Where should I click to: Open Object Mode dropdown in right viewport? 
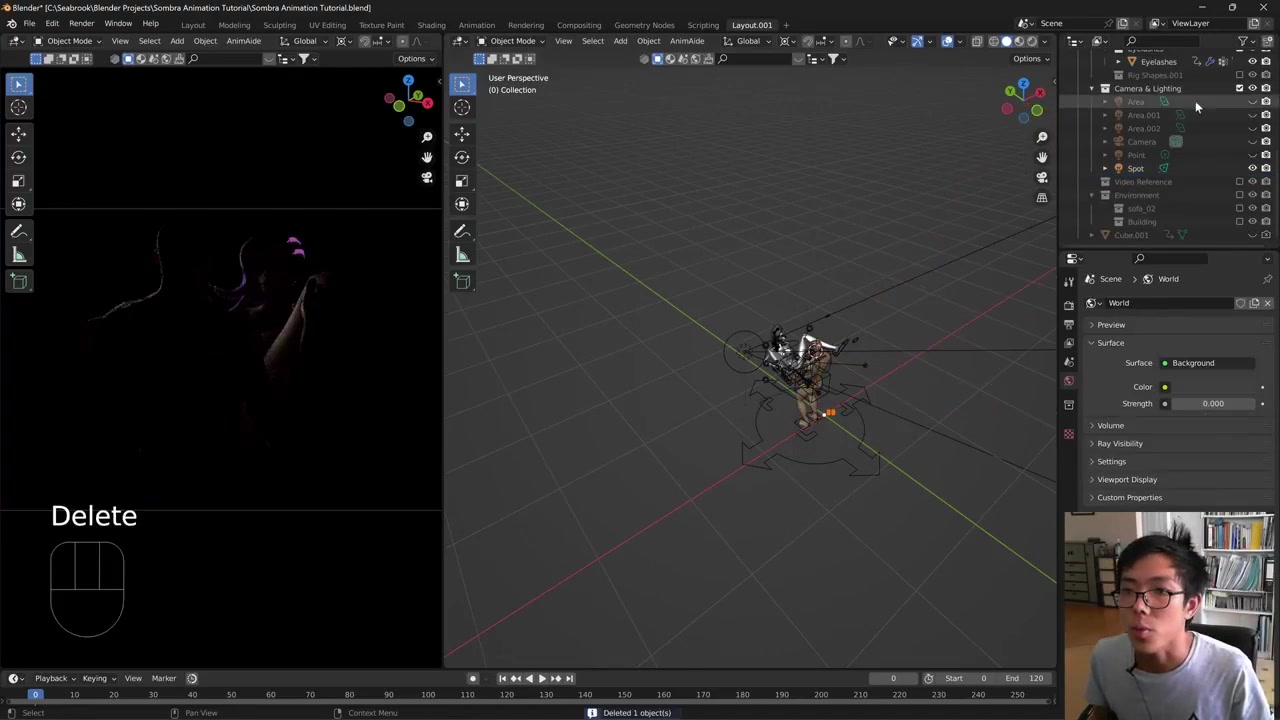click(511, 41)
